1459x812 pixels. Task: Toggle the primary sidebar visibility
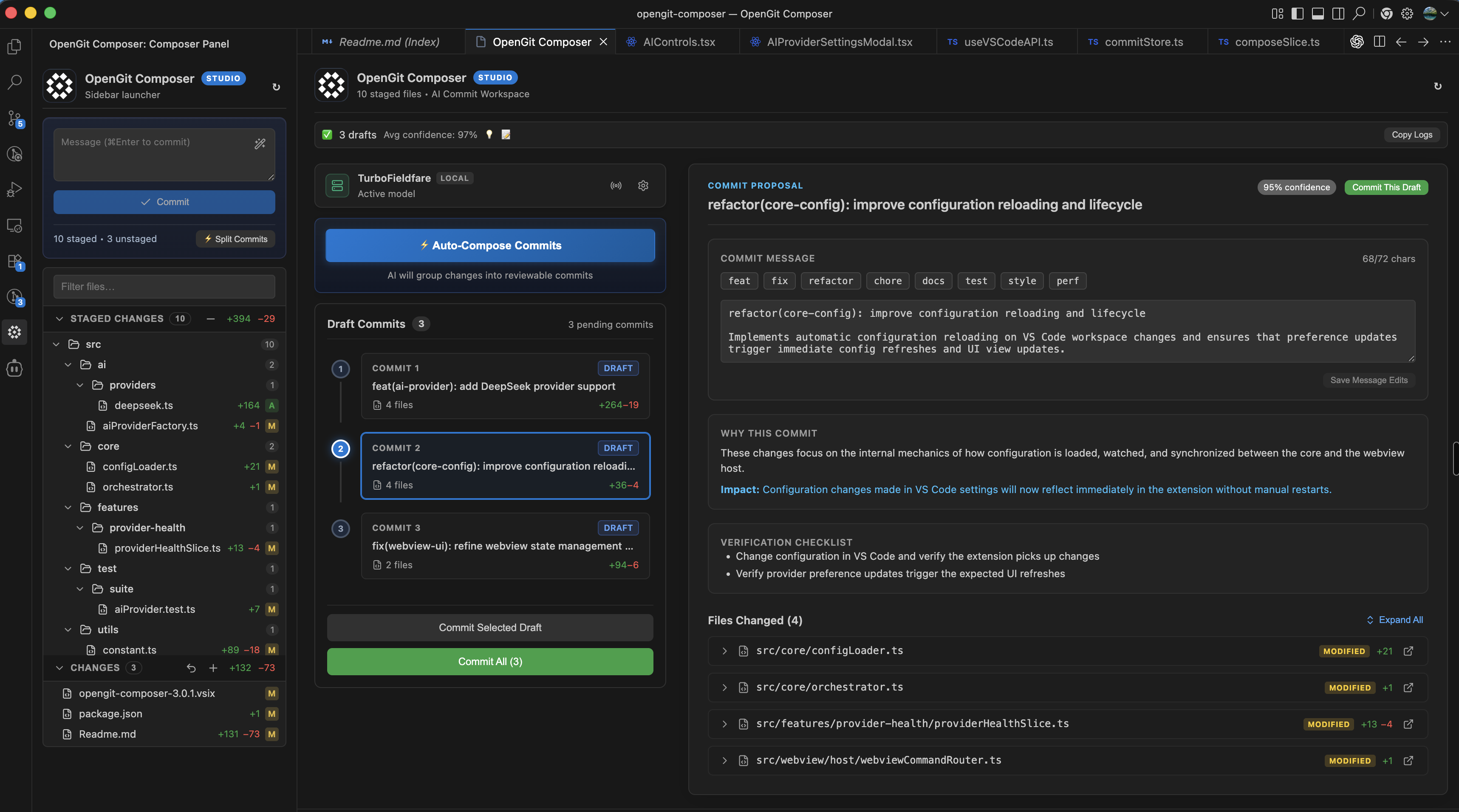point(1298,14)
